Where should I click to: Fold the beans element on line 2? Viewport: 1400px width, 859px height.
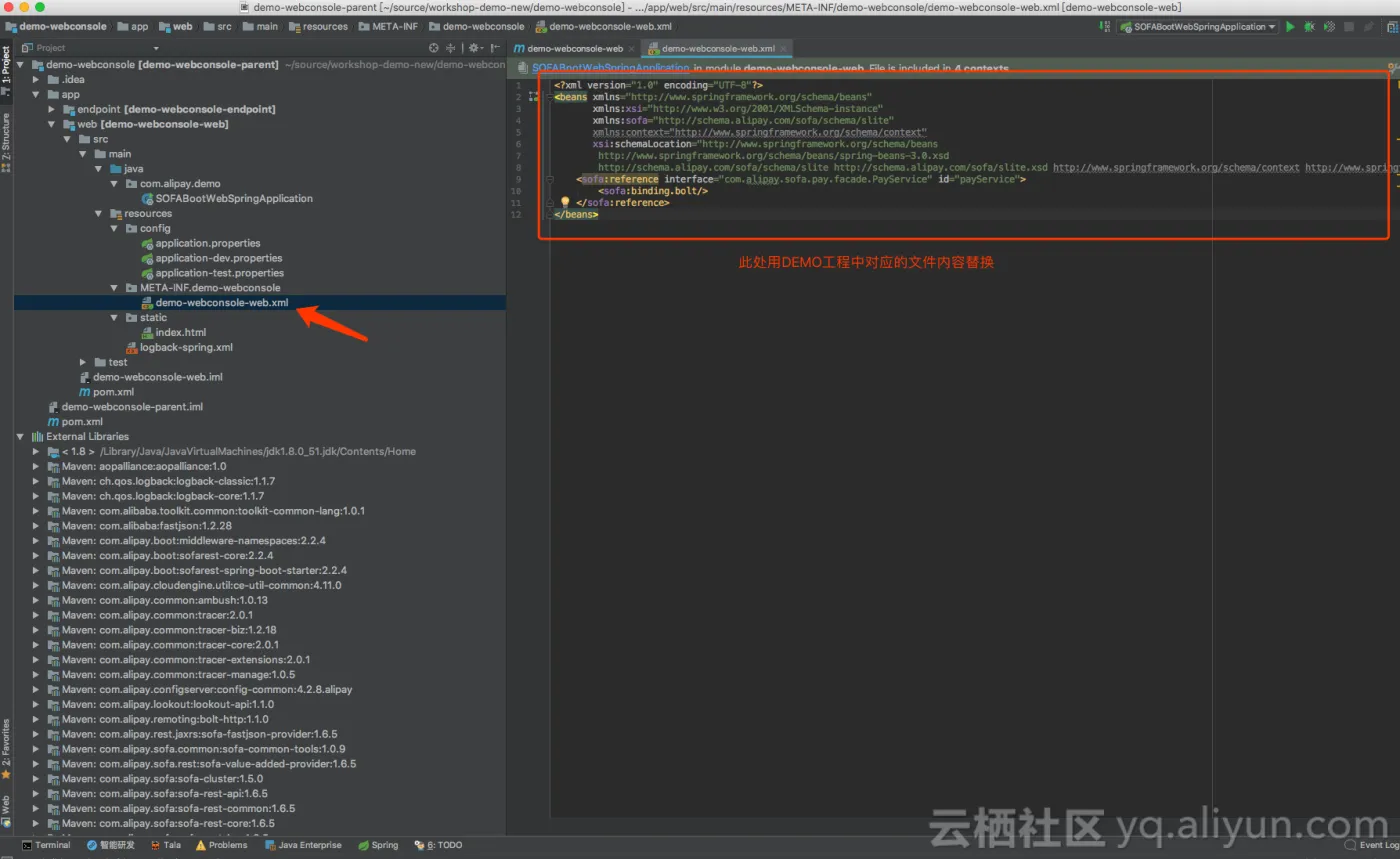click(x=548, y=97)
